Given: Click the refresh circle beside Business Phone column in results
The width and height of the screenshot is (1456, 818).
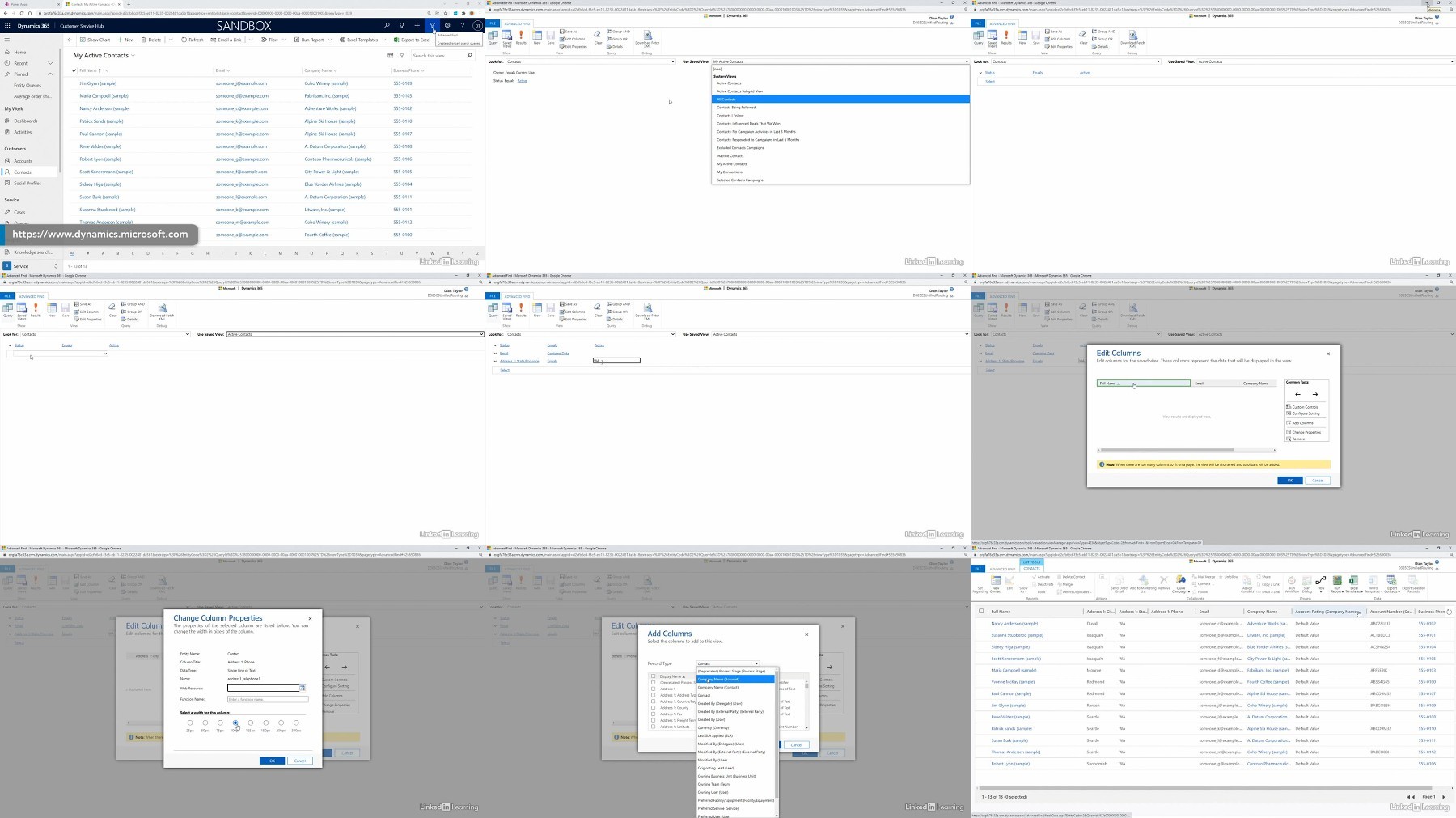Looking at the screenshot, I should (x=1449, y=612).
